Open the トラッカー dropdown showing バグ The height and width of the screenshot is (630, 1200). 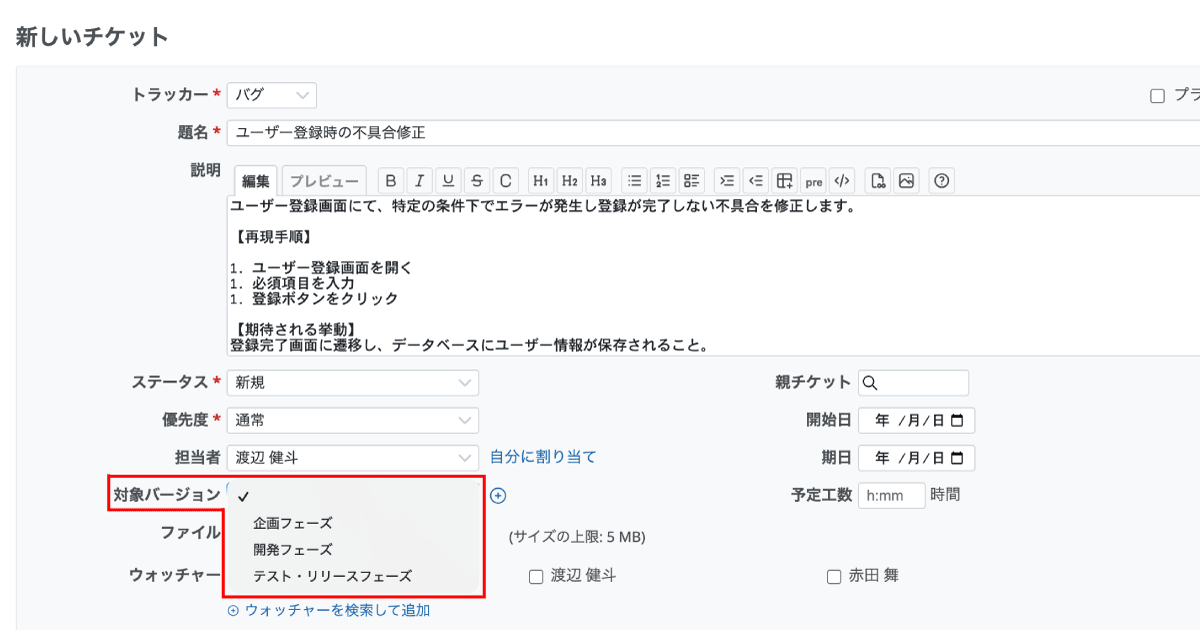point(272,95)
